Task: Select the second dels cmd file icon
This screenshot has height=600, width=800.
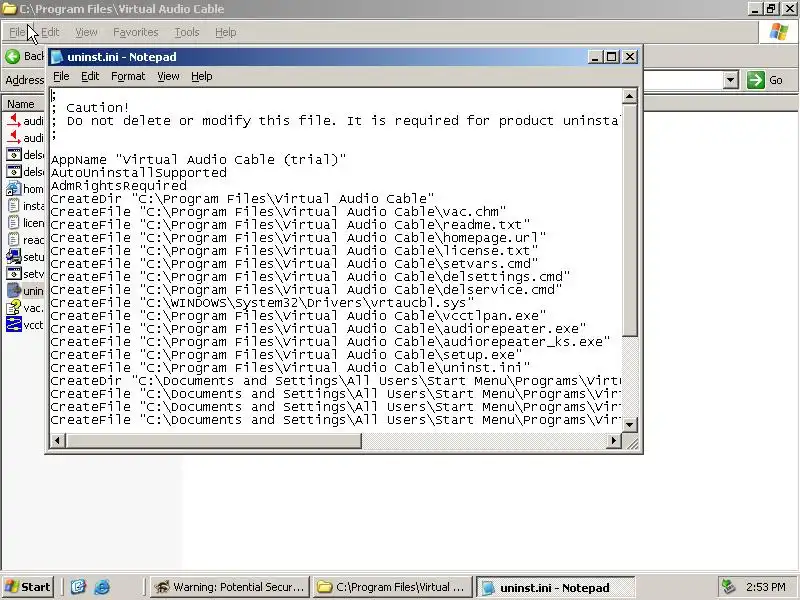Action: pyautogui.click(x=14, y=171)
